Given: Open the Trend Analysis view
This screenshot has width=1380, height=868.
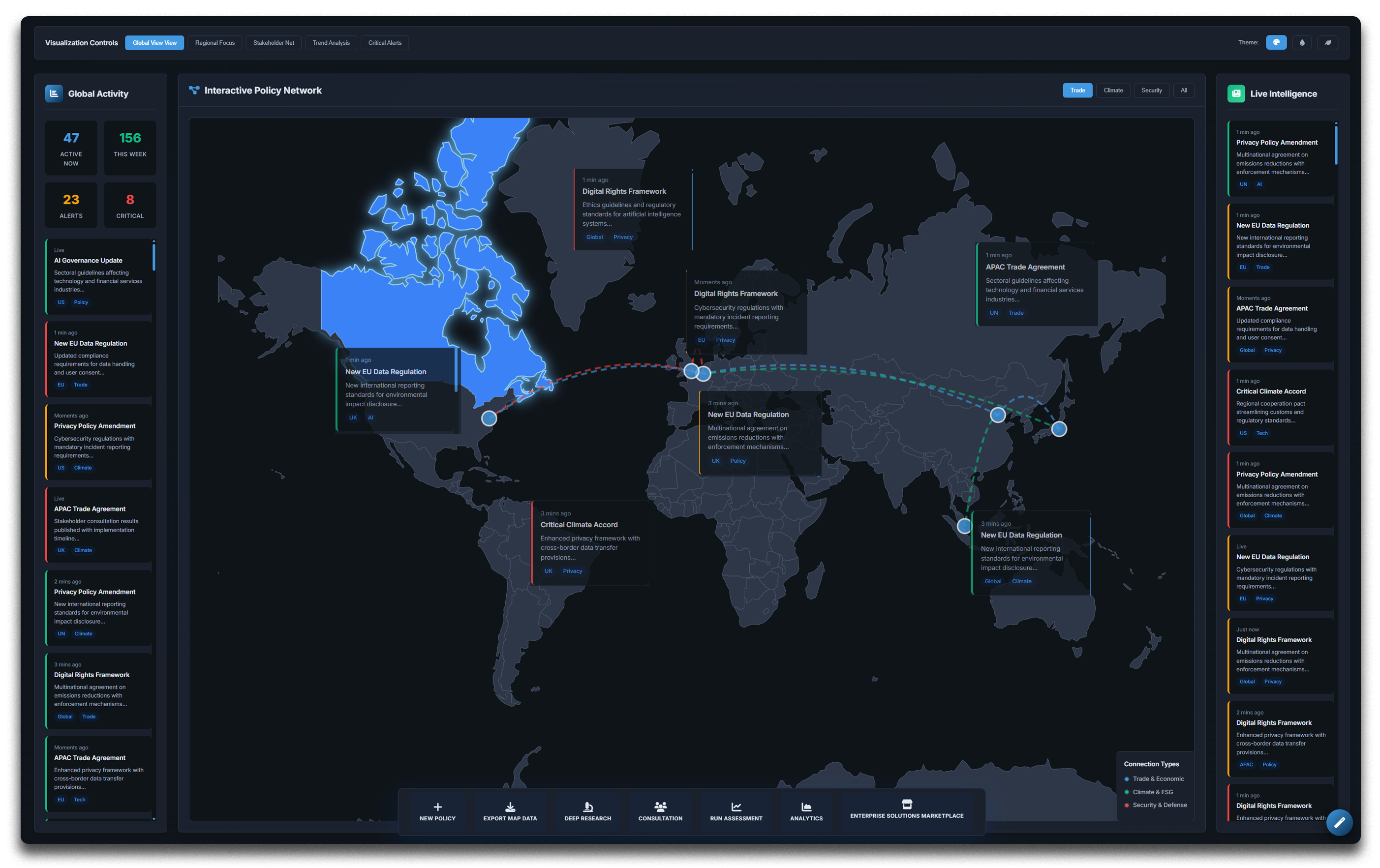Looking at the screenshot, I should pos(331,43).
